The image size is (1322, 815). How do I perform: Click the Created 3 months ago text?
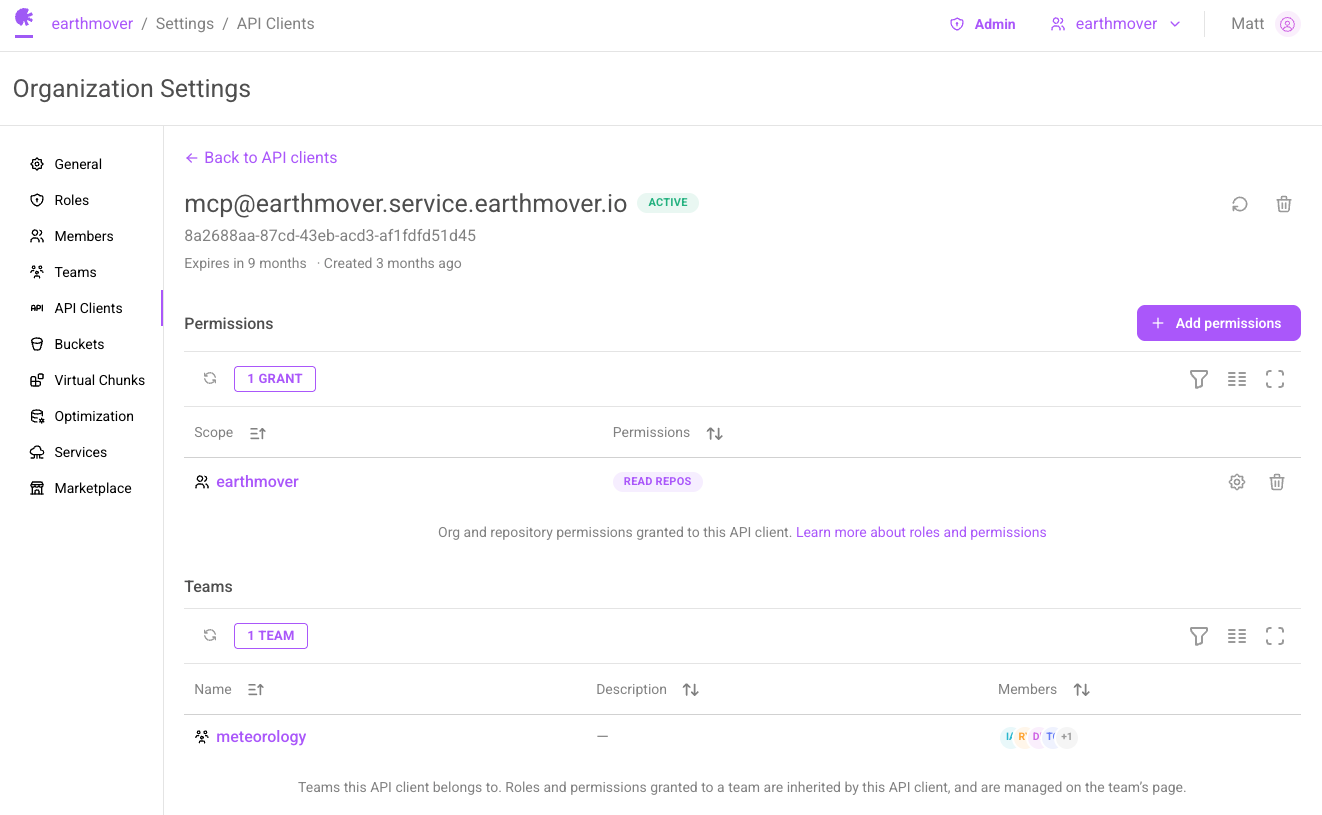(393, 263)
